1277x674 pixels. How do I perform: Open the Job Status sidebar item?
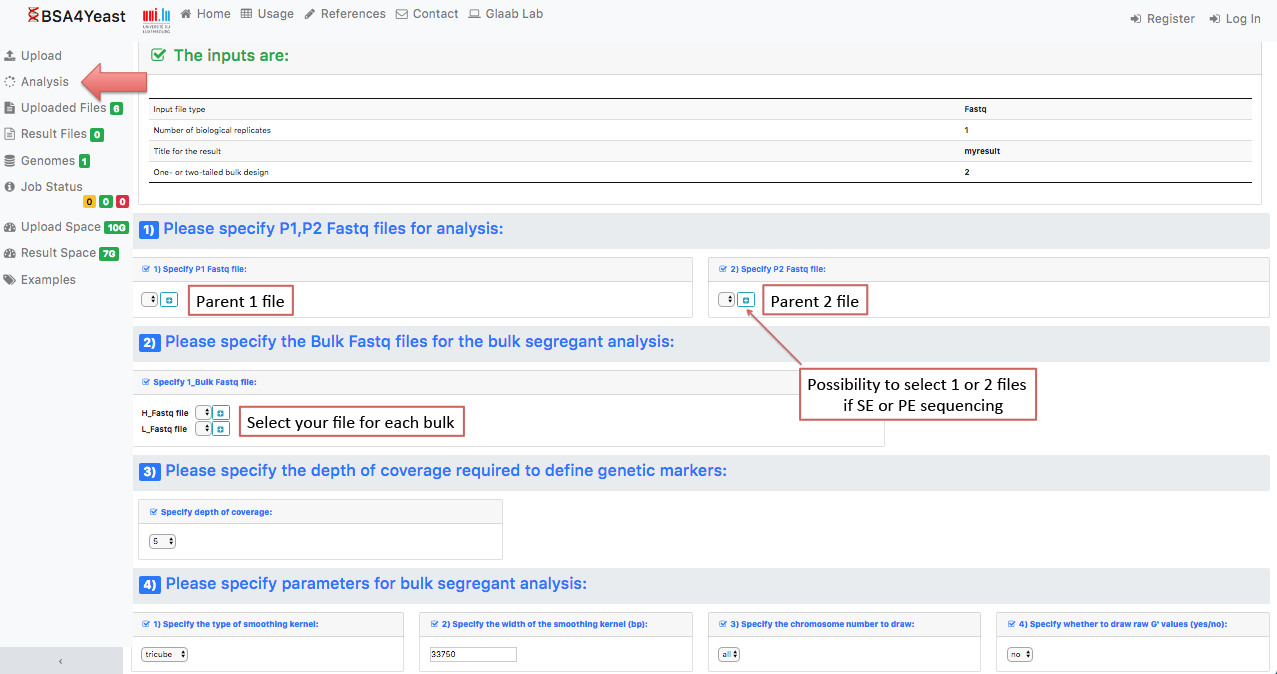tap(51, 187)
